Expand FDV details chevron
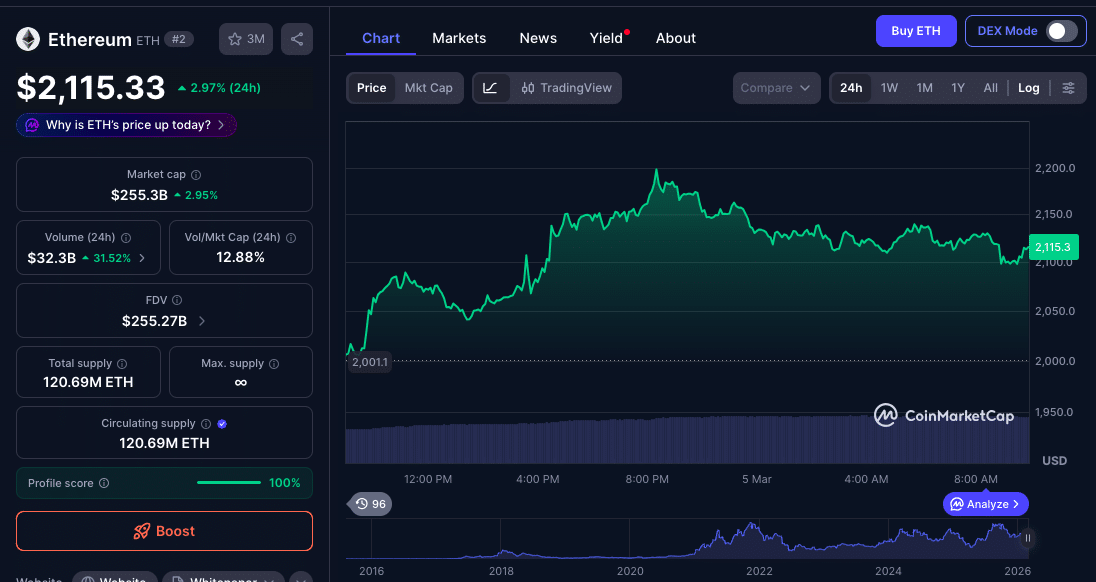The width and height of the screenshot is (1096, 582). 202,321
